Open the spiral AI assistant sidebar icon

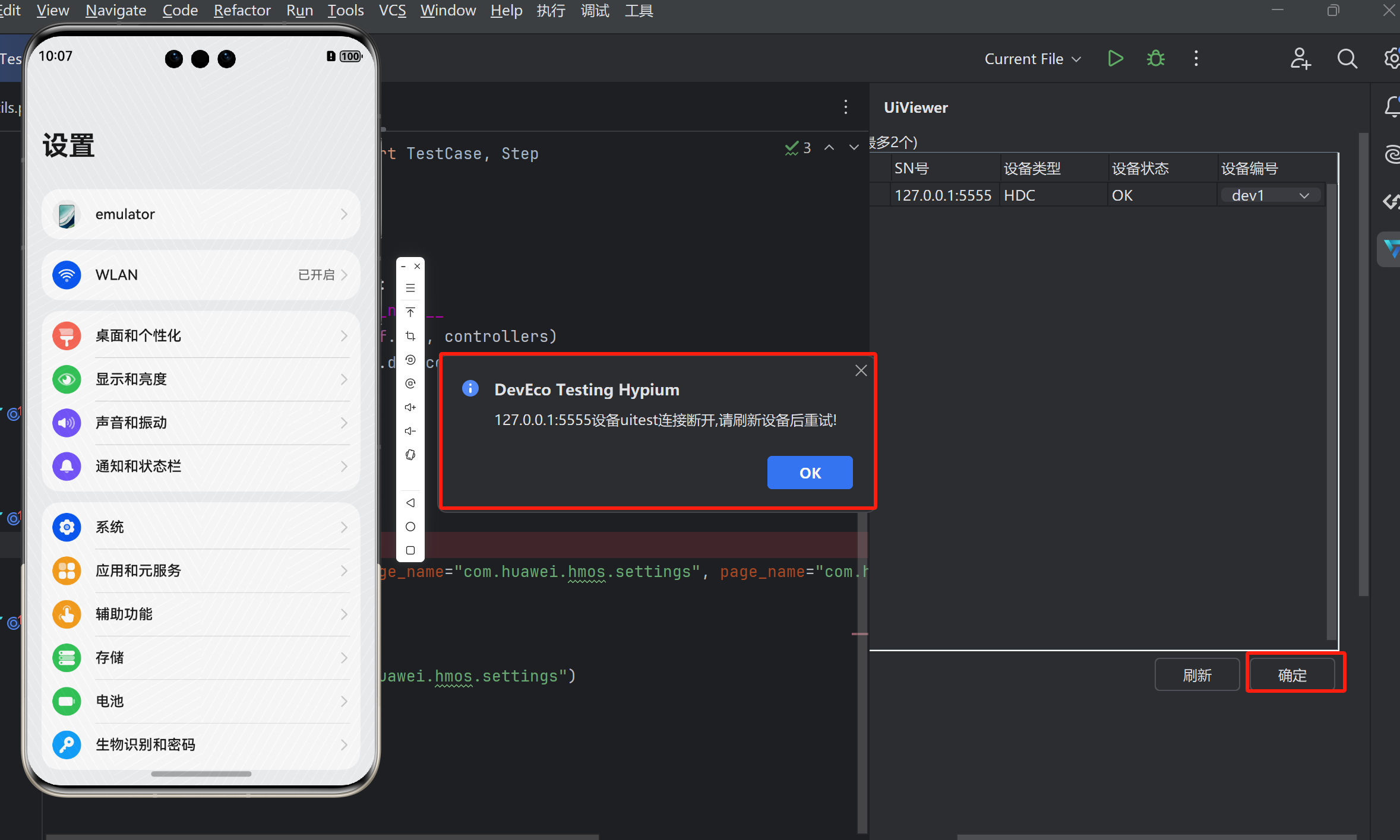click(1392, 154)
